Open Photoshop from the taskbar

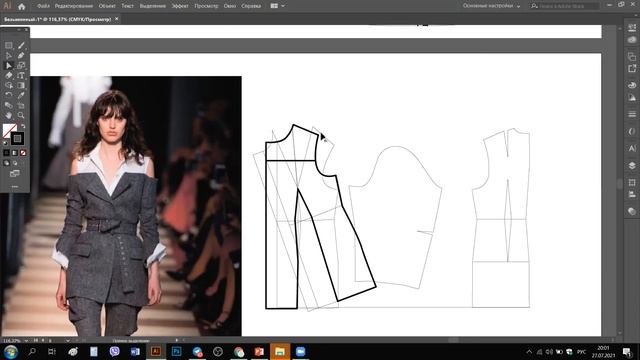coord(176,351)
